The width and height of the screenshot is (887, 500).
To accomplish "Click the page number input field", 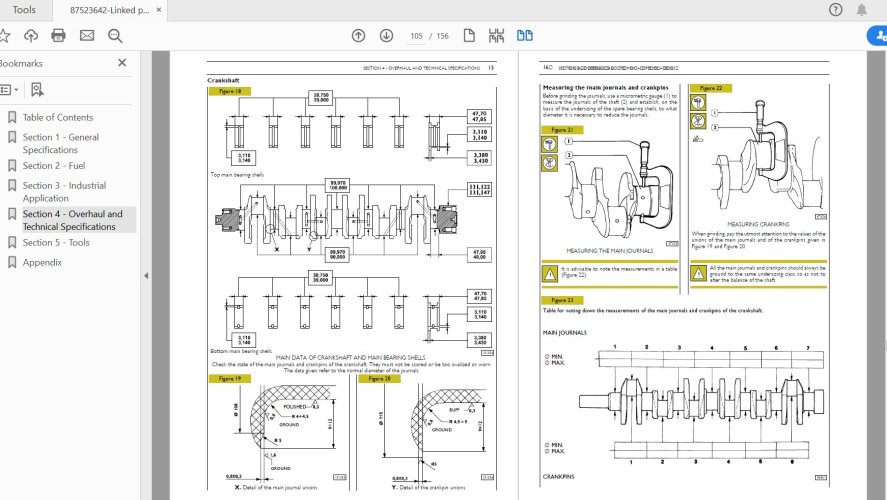I will pyautogui.click(x=416, y=36).
